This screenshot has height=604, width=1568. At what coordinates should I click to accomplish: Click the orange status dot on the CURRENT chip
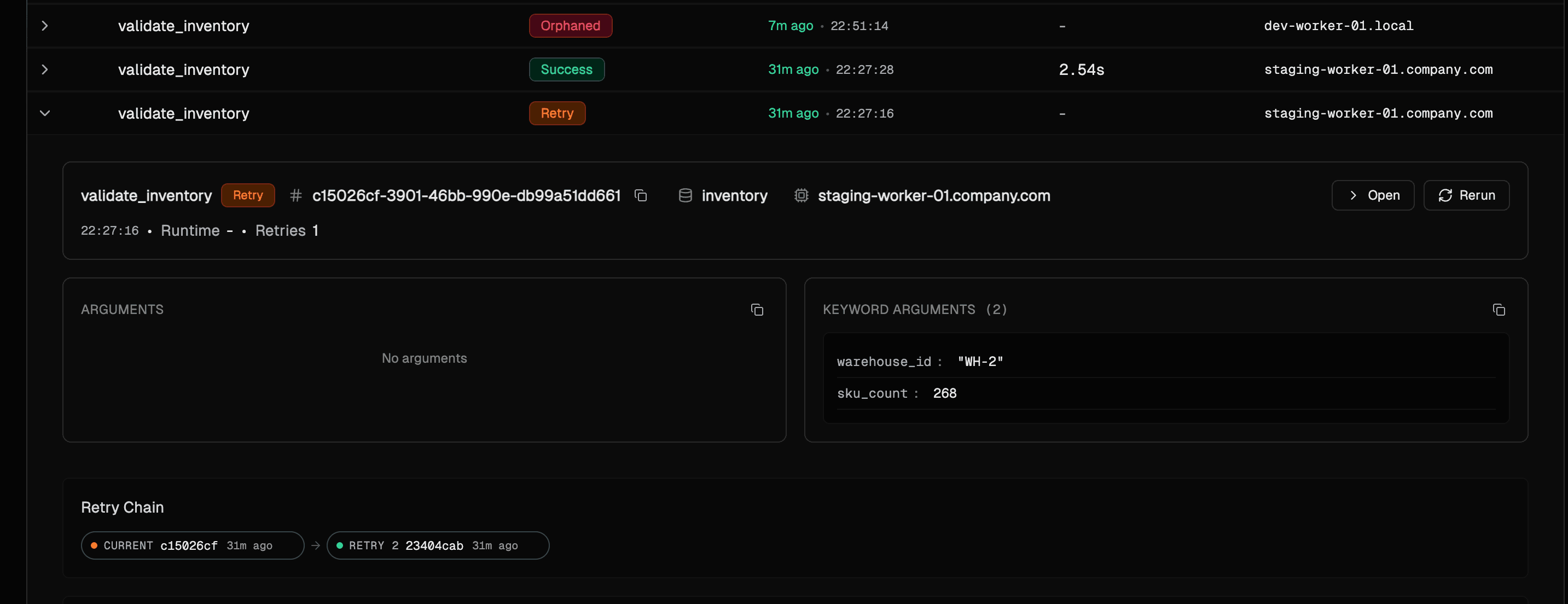[x=94, y=545]
